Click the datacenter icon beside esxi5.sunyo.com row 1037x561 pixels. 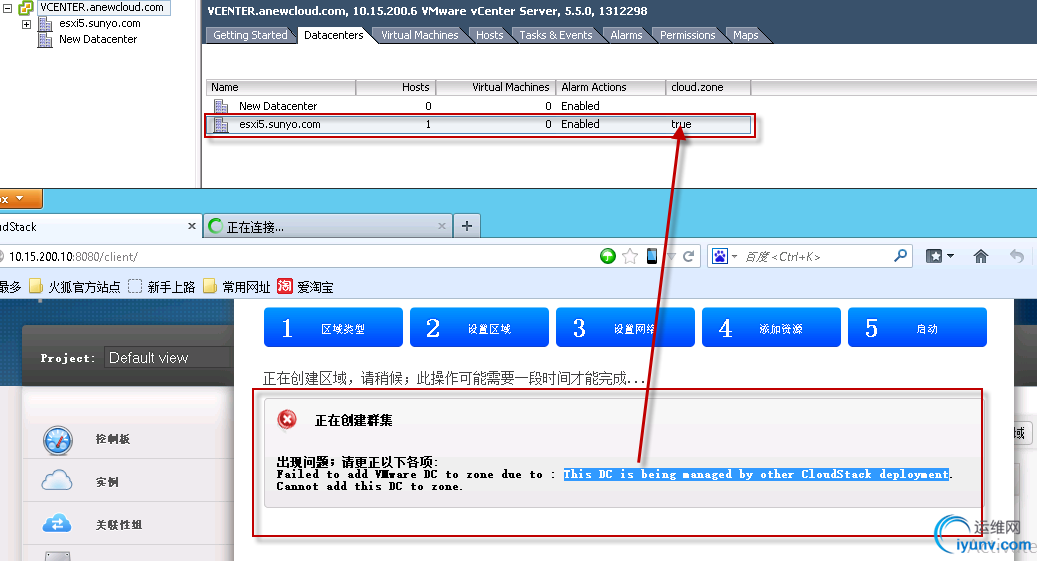pyautogui.click(x=221, y=124)
